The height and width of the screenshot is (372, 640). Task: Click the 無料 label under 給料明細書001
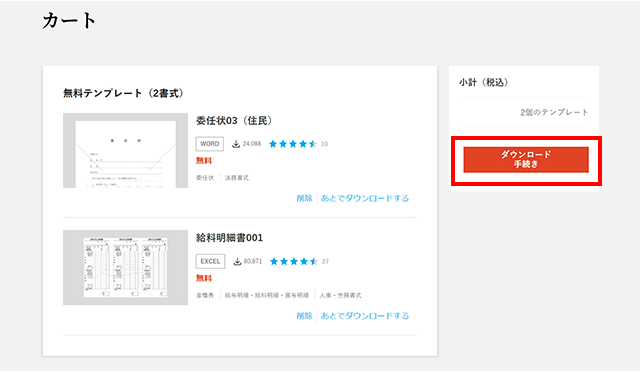click(x=204, y=278)
